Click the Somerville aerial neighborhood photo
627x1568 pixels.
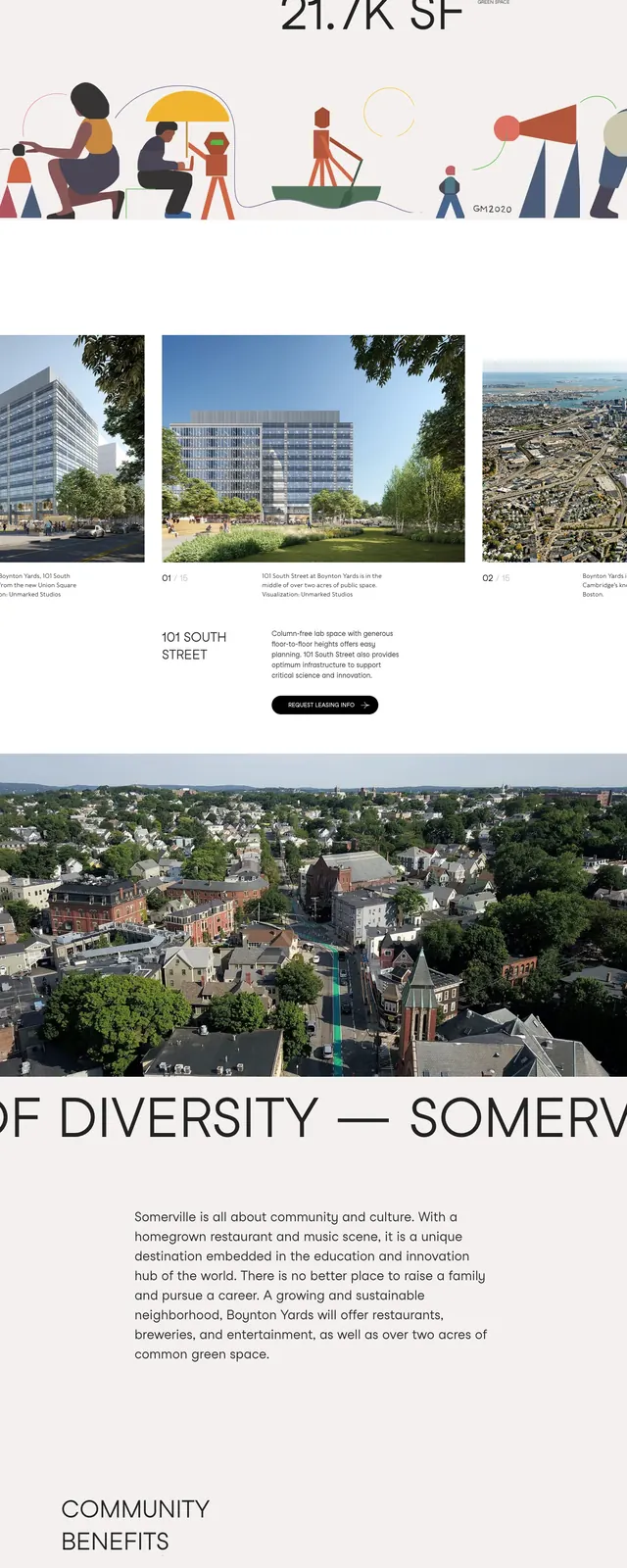pos(313,915)
